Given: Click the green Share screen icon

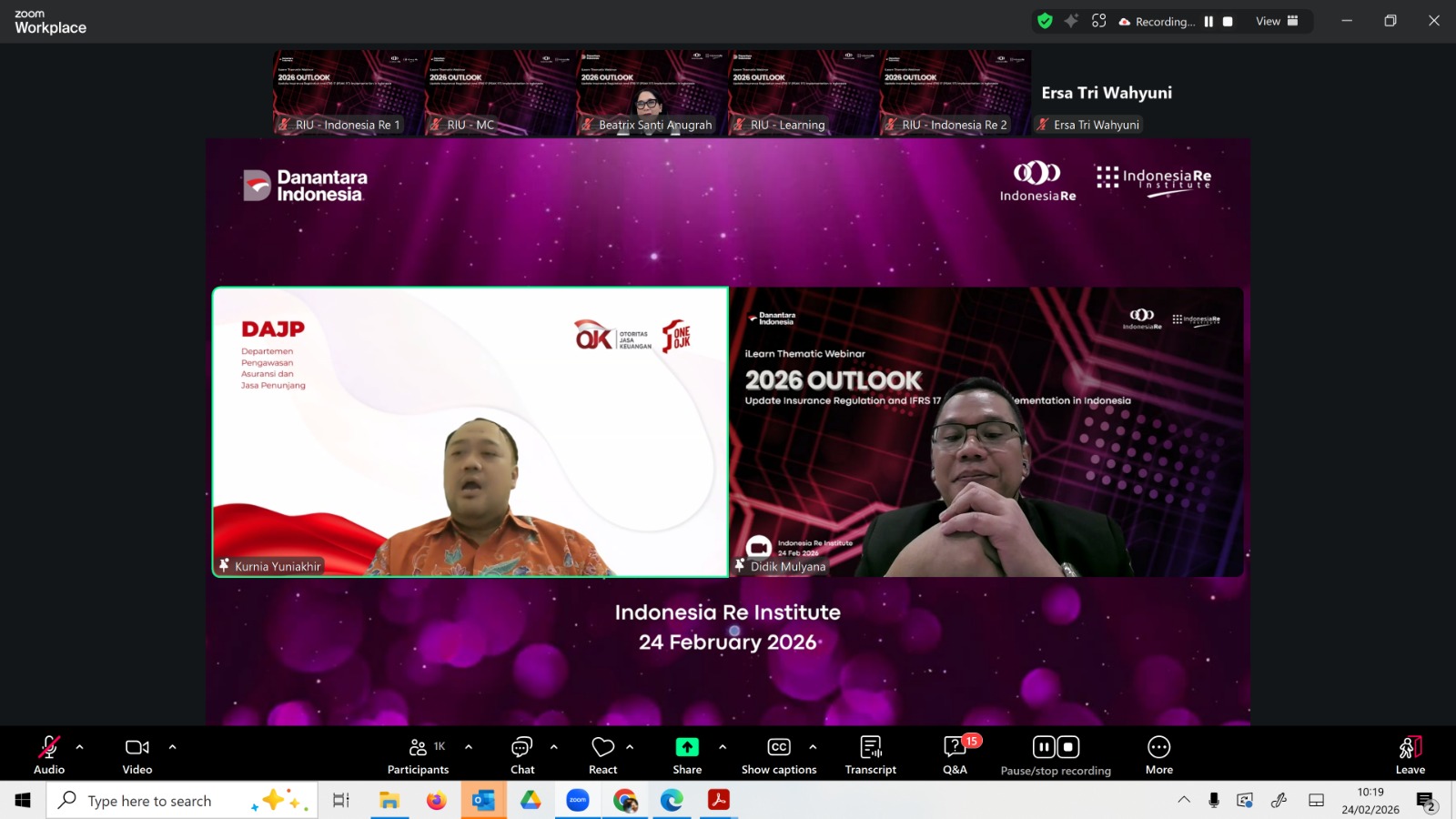Looking at the screenshot, I should click(x=687, y=747).
